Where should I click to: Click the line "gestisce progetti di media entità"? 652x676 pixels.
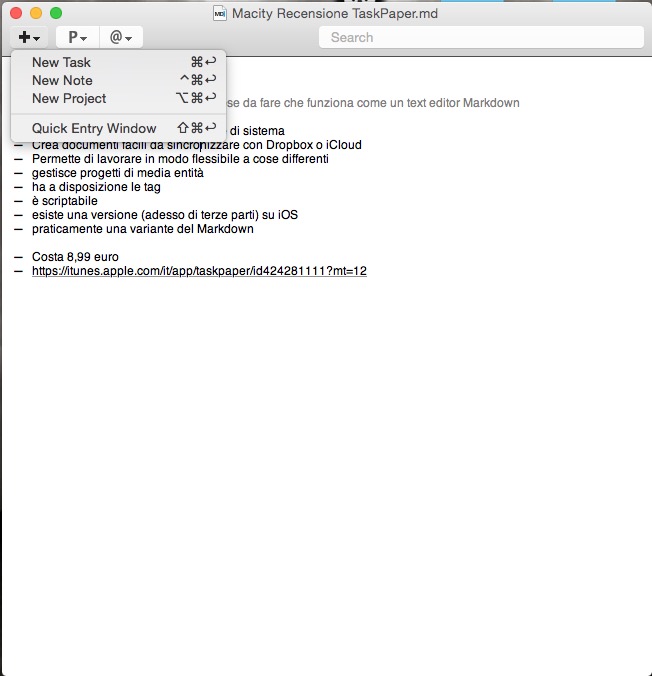click(118, 173)
